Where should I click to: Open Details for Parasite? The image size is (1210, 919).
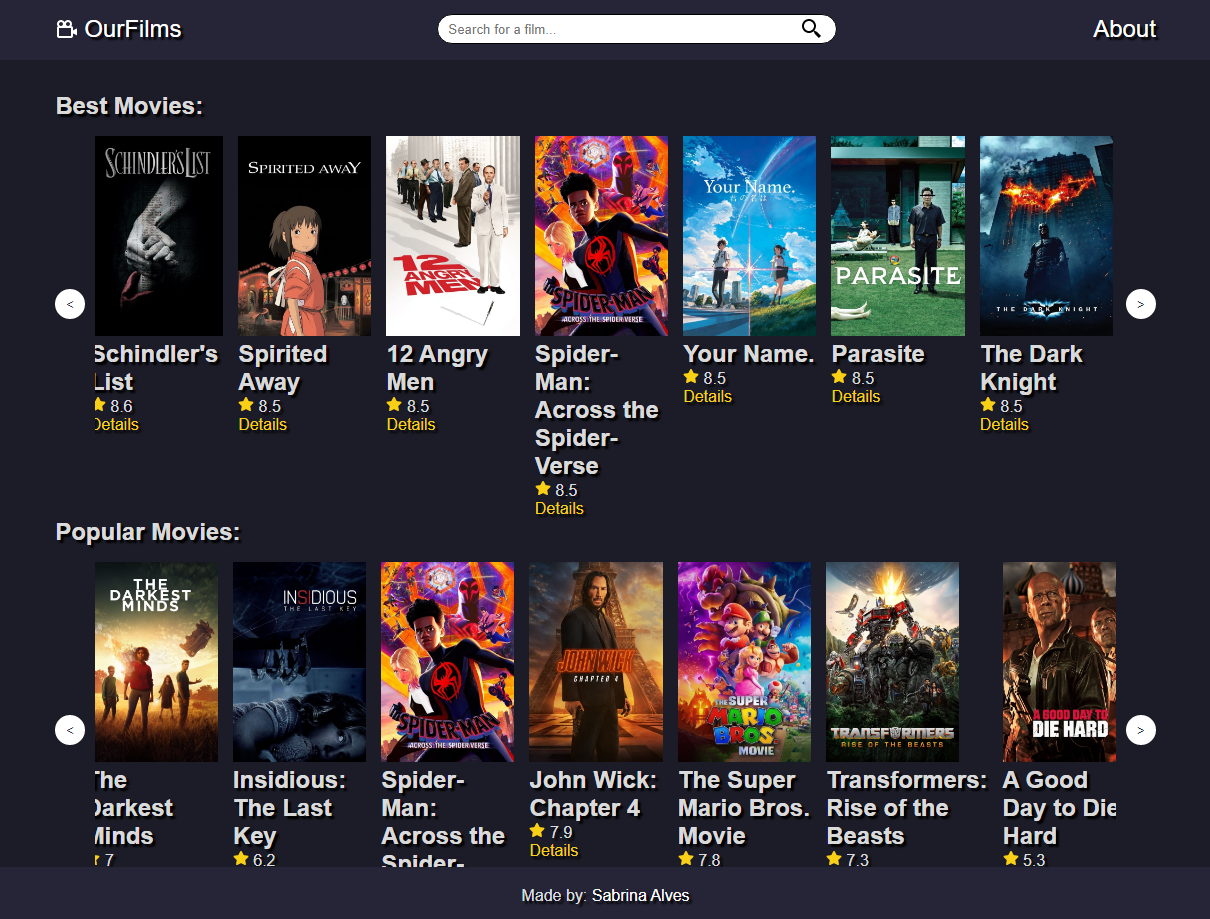856,396
